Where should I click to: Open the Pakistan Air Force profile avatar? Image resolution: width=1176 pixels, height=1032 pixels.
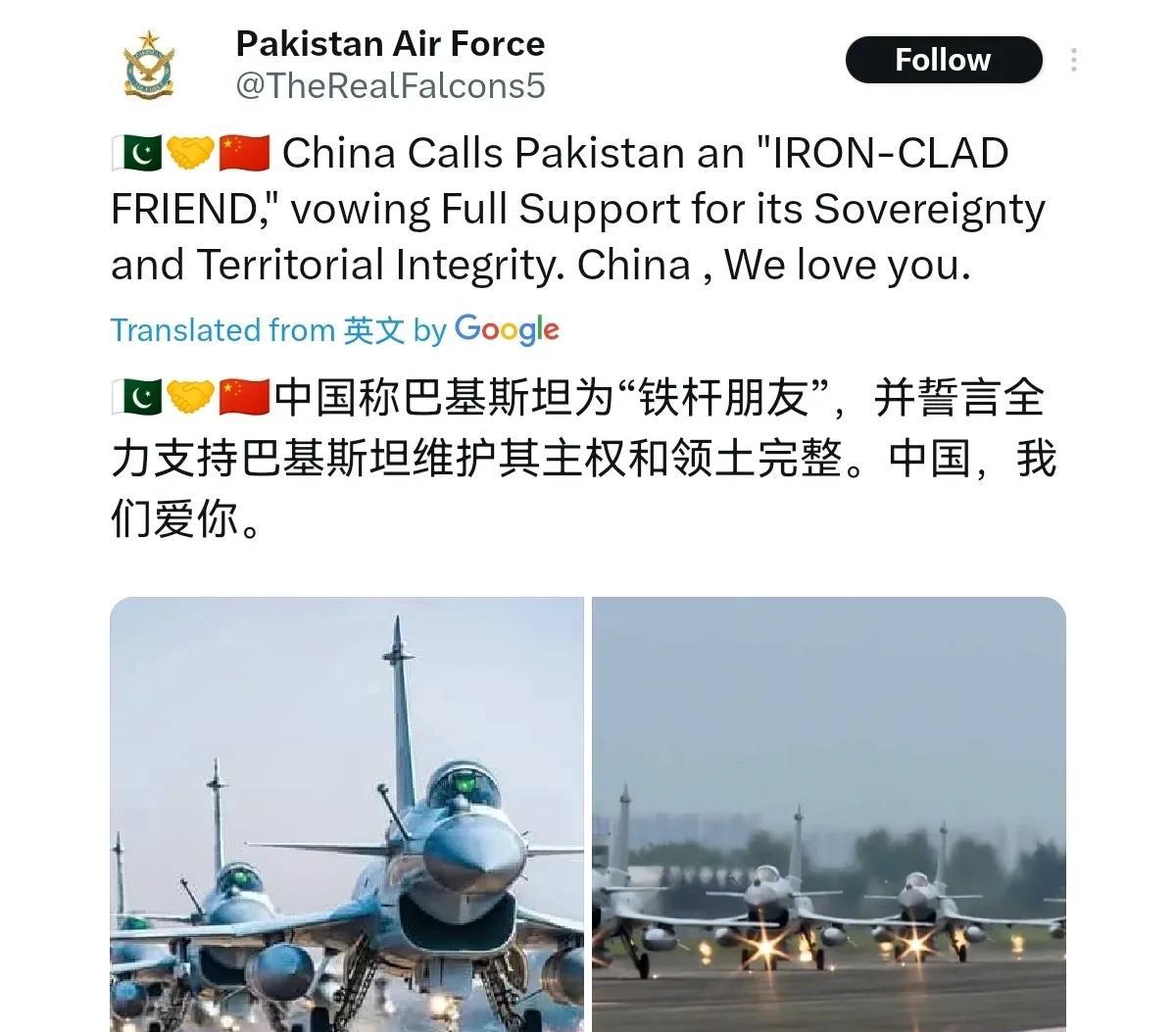point(149,64)
